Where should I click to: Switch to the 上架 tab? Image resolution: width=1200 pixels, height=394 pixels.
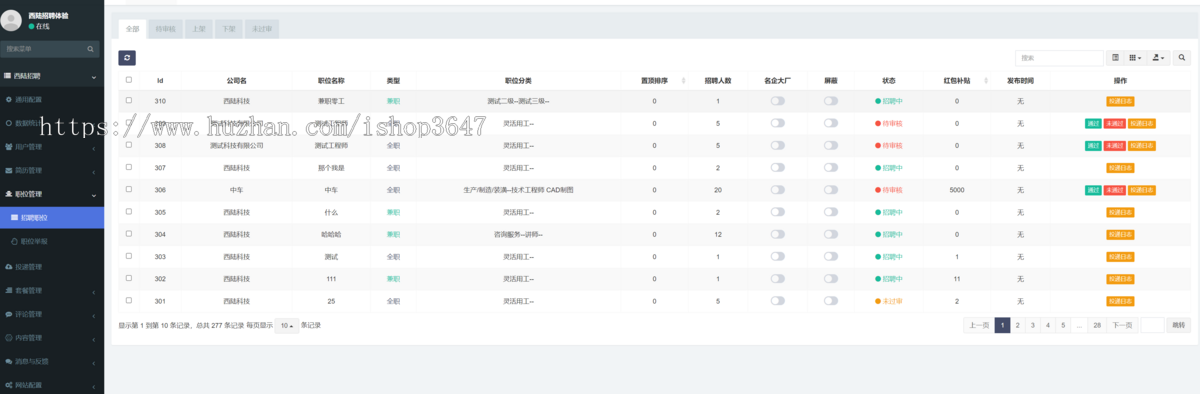click(x=198, y=29)
